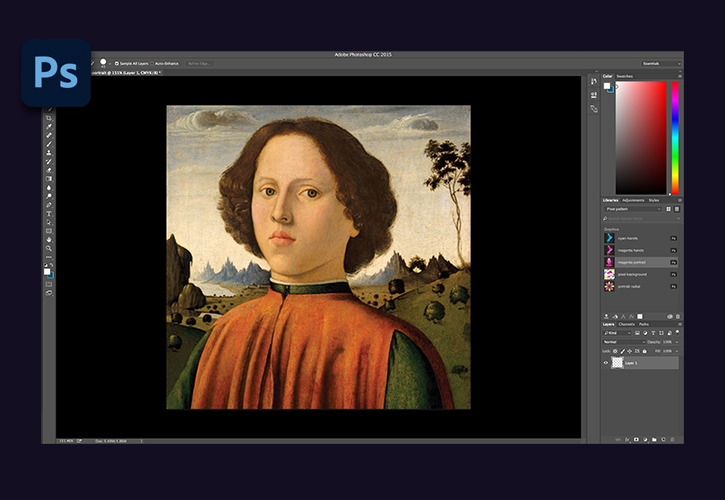Screen dimensions: 725x500
Task: Select the Path Selection tool
Action: (x=49, y=222)
